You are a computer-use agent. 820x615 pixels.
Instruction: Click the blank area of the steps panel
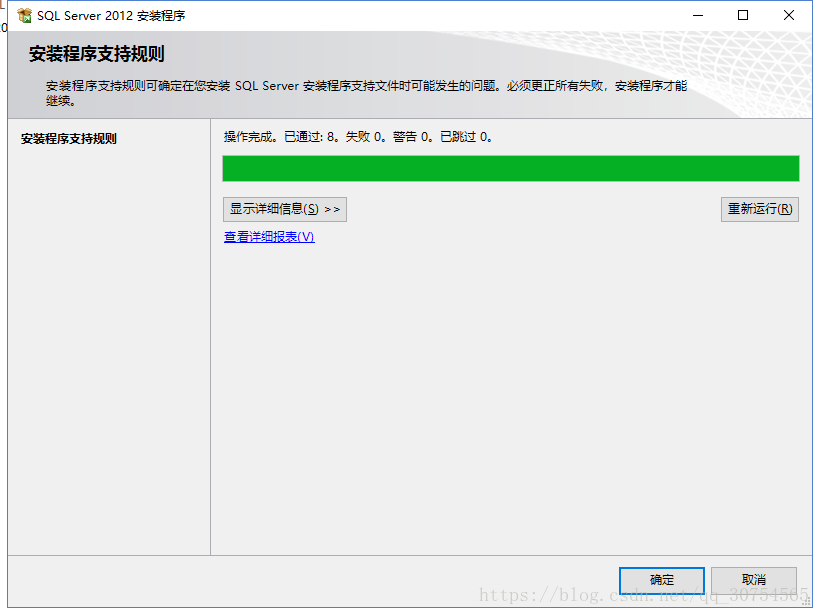point(109,350)
